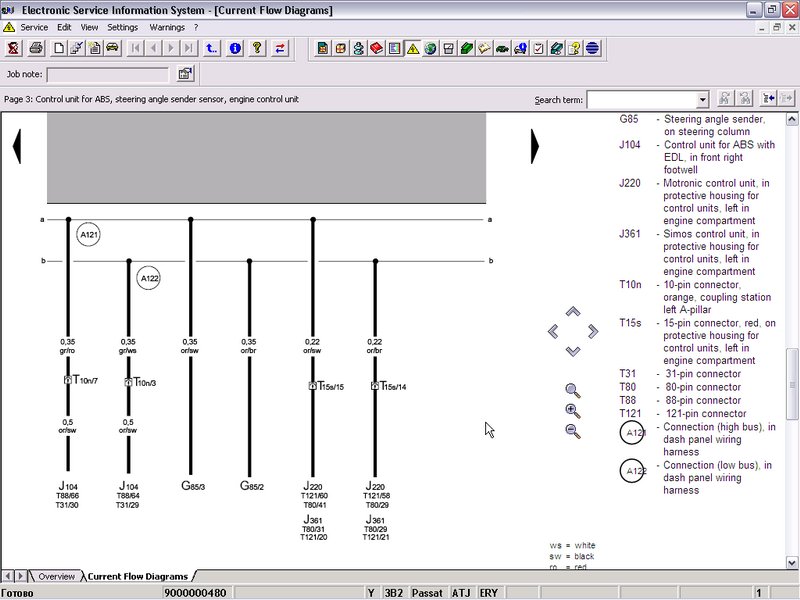Click the blue left-arrow list button
The image size is (800, 600).
tap(768, 98)
